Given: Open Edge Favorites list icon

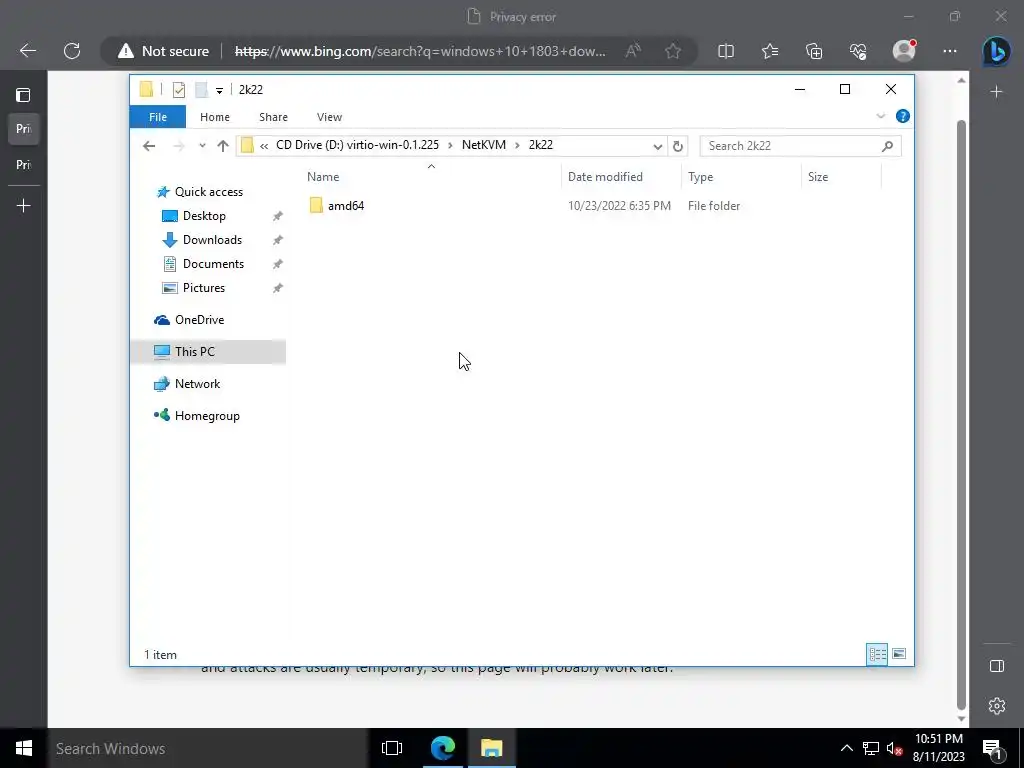Looking at the screenshot, I should [770, 51].
